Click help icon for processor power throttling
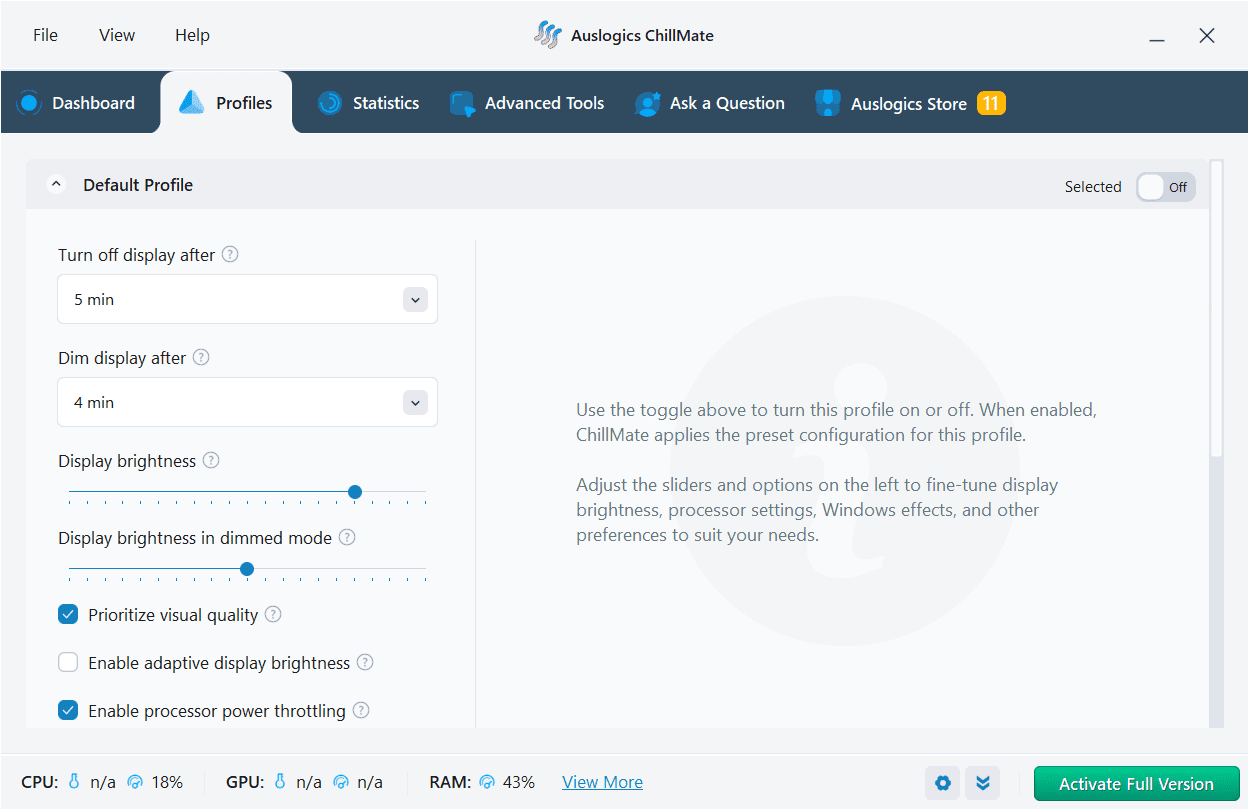This screenshot has height=810, width=1248. coord(361,710)
